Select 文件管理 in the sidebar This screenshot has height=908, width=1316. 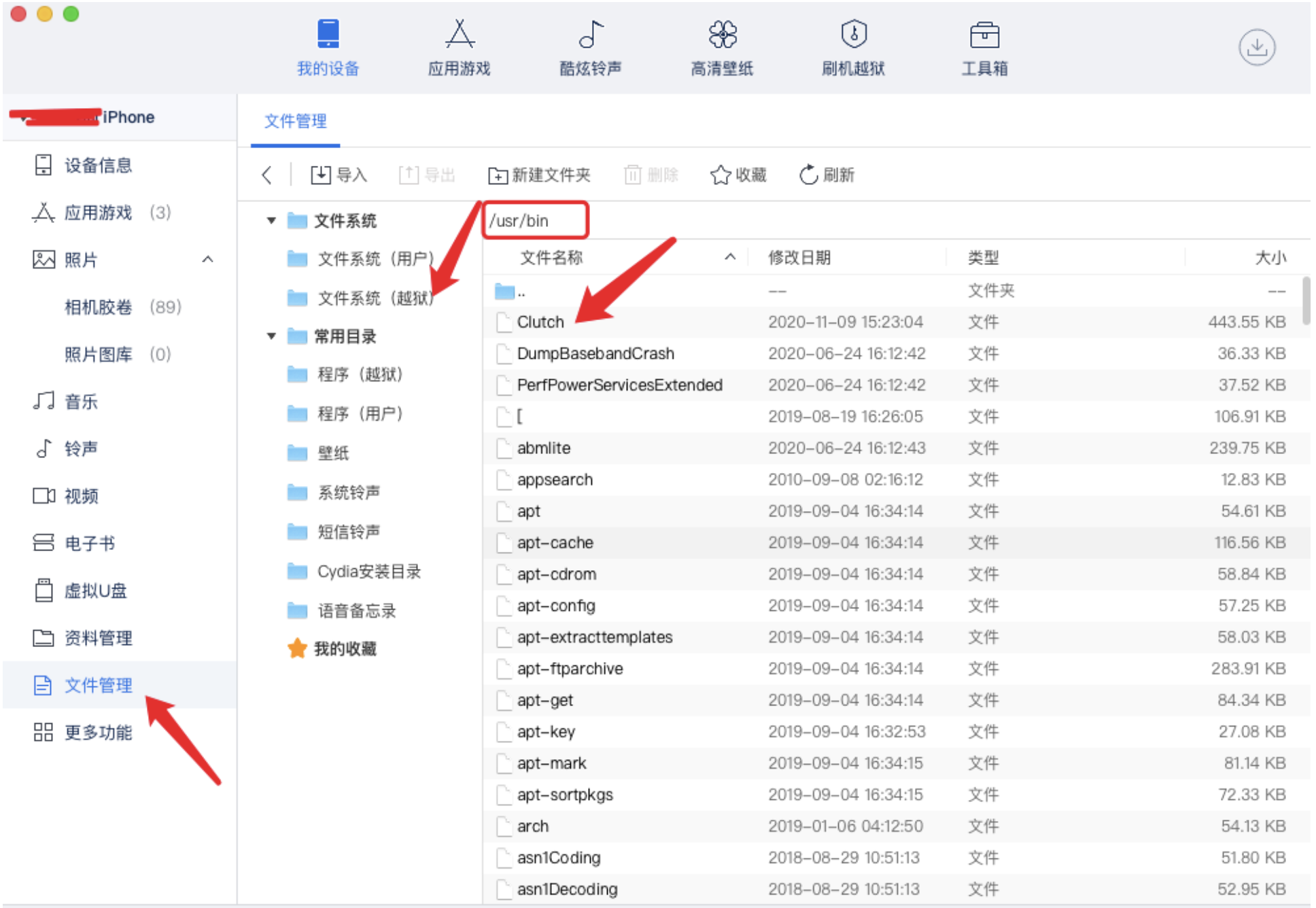point(120,685)
